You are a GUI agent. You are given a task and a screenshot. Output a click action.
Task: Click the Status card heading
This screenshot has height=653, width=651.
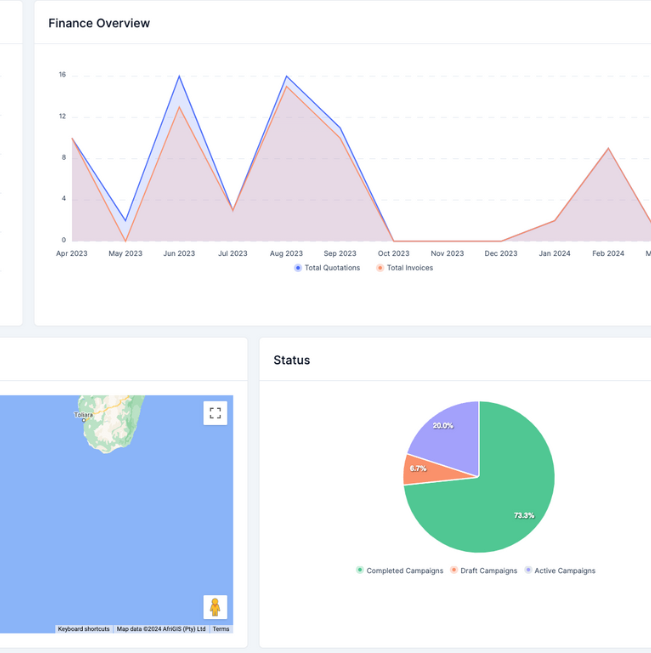pos(292,360)
